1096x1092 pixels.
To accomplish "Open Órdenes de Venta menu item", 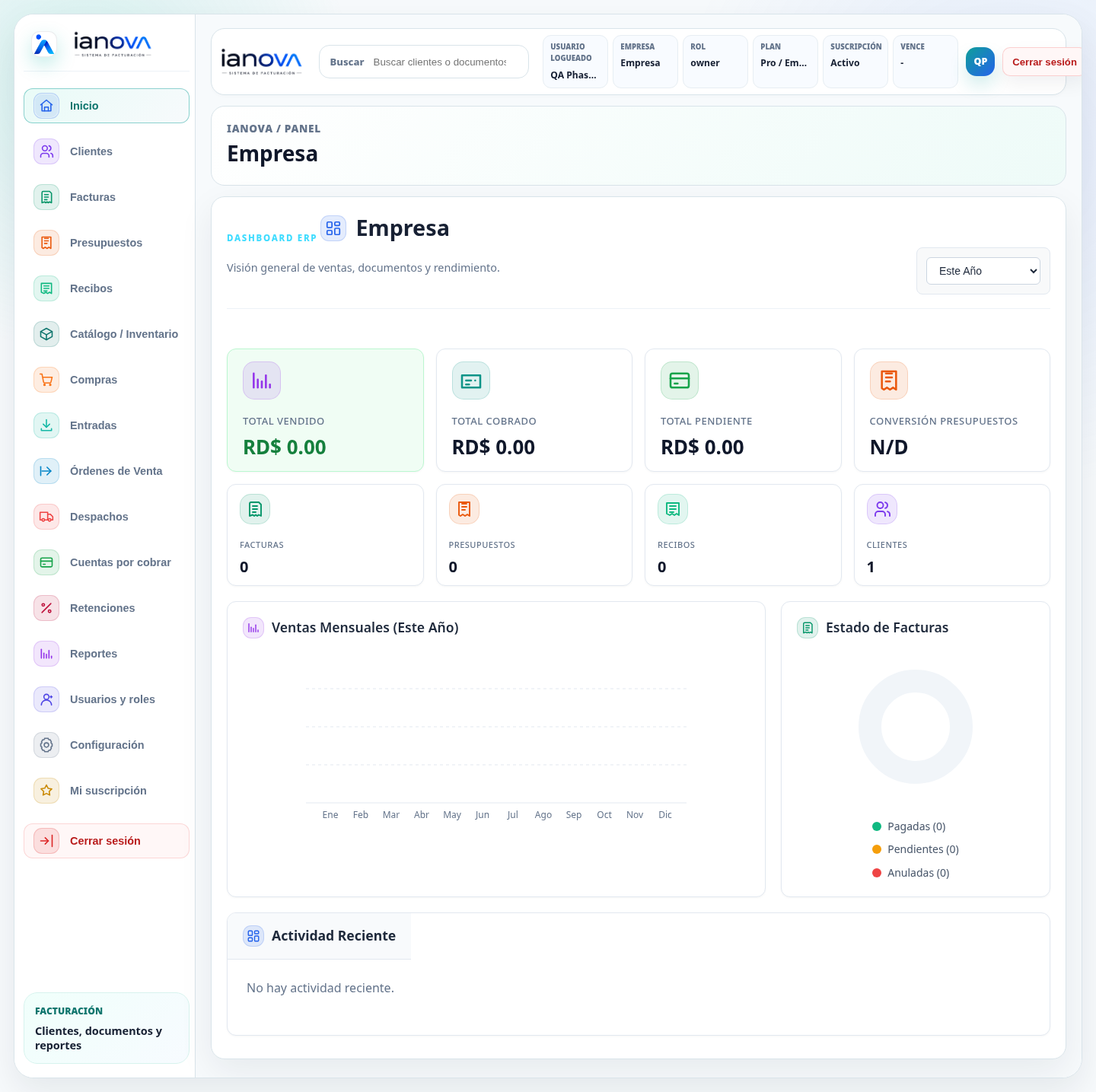I will click(107, 471).
